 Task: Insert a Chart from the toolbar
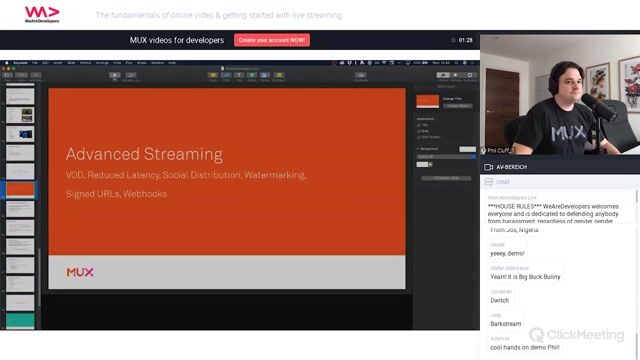pyautogui.click(x=226, y=76)
